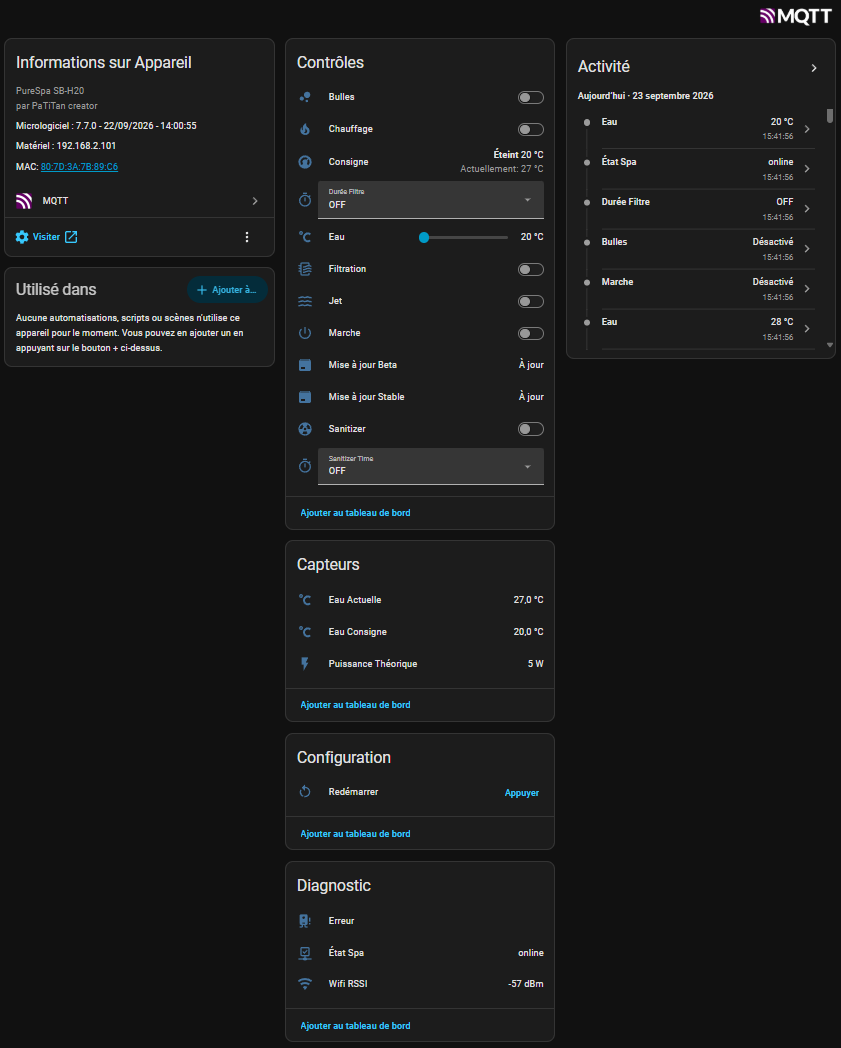Open the Sanitizer Time dropdown
The image size is (841, 1048).
click(x=431, y=467)
